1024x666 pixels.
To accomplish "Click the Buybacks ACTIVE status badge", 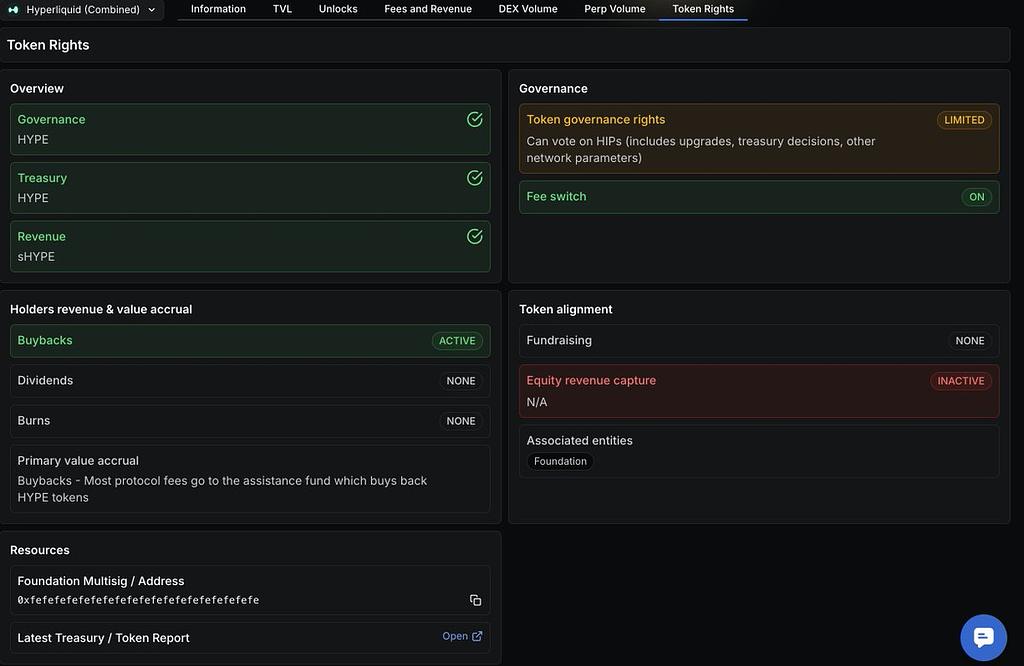I will tap(457, 341).
